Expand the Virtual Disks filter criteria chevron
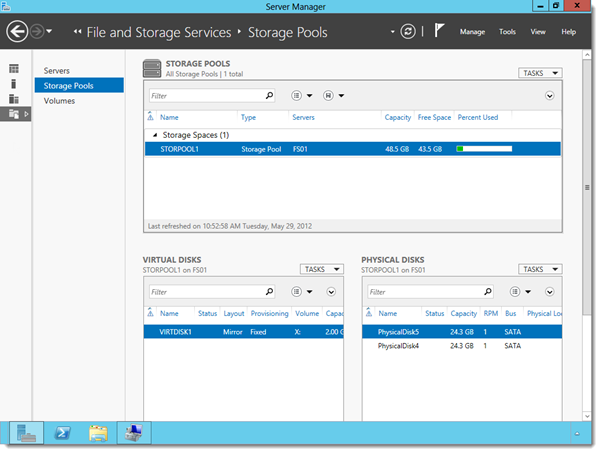This screenshot has width=600, height=453. tap(331, 292)
